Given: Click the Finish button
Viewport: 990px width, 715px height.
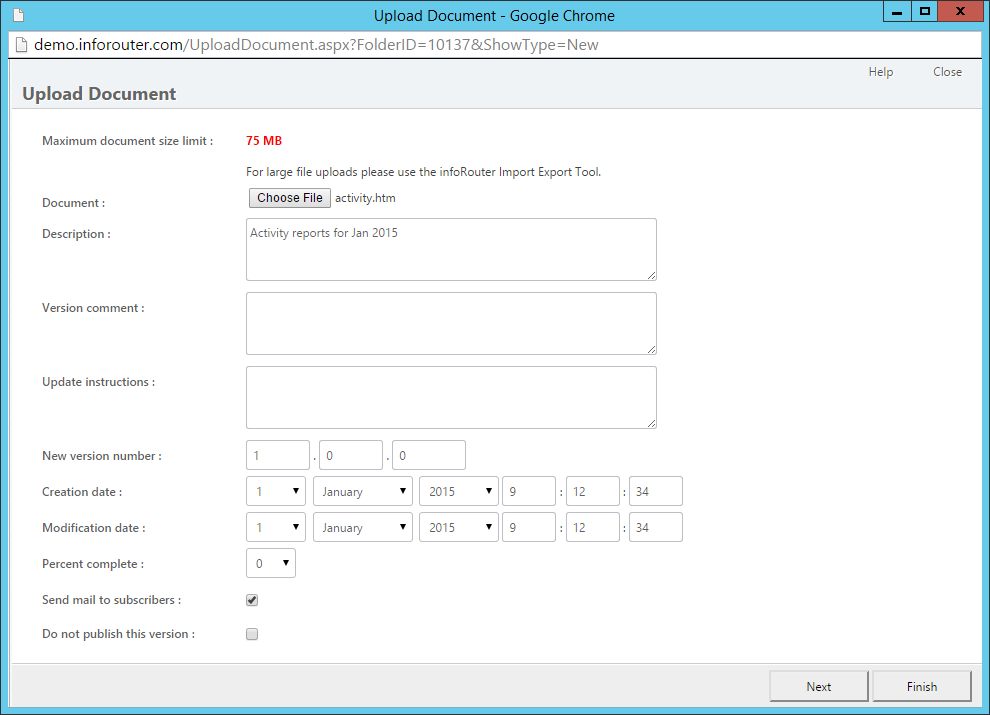Looking at the screenshot, I should (x=922, y=687).
